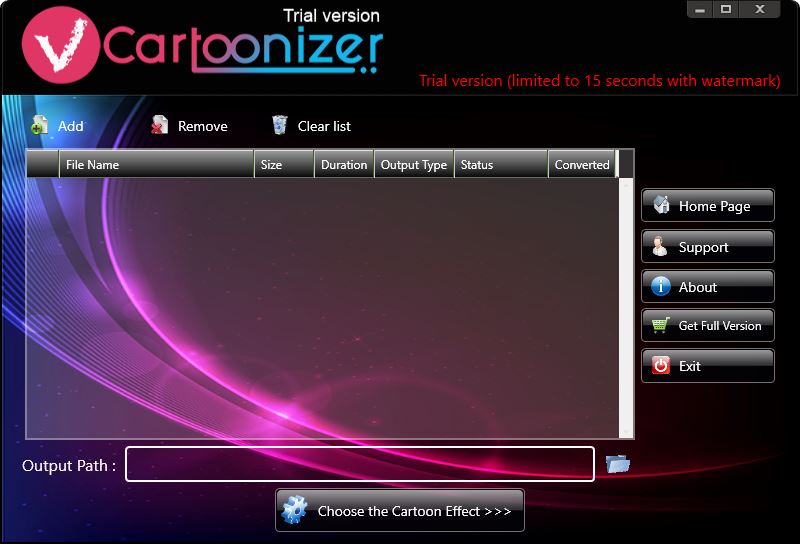
Task: Click the Add label text
Action: click(70, 126)
